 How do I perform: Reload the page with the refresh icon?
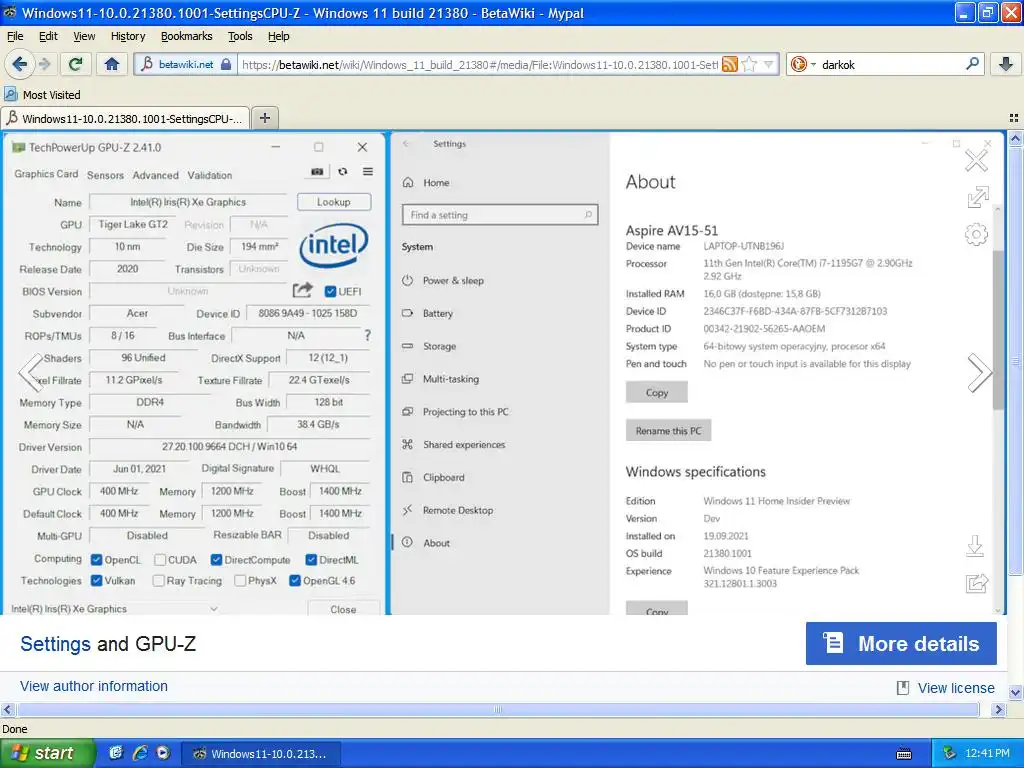pyautogui.click(x=76, y=64)
